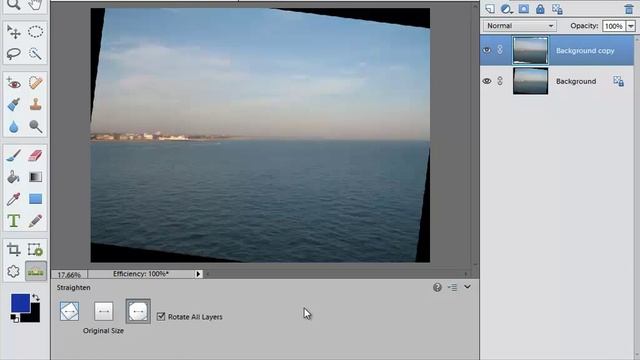Screen dimensions: 640x360
Task: Hide the Background copy layer
Action: pos(487,50)
